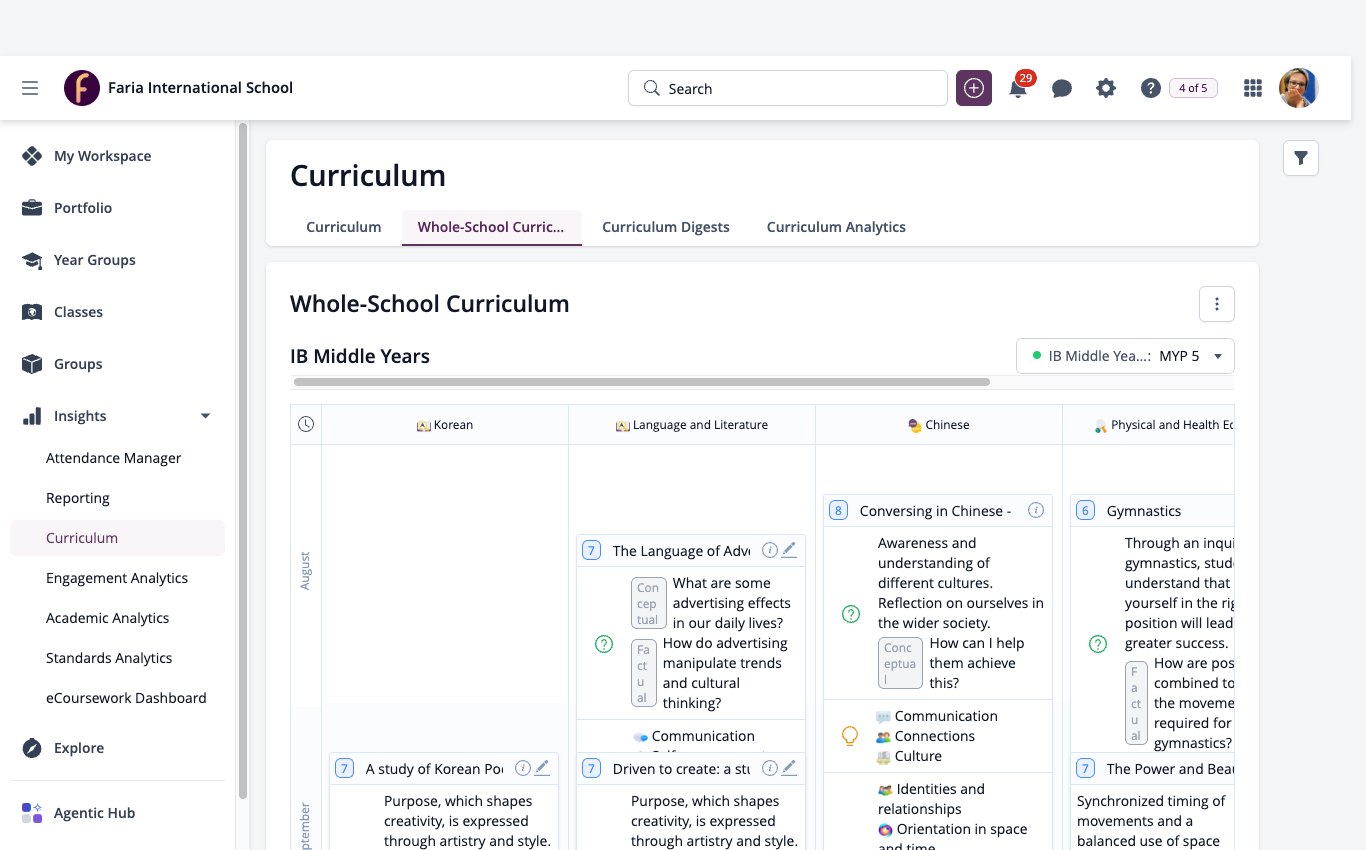Screen dimensions: 1366x850
Task: Open the Whole-School Curriculum three-dot menu
Action: (x=1217, y=304)
